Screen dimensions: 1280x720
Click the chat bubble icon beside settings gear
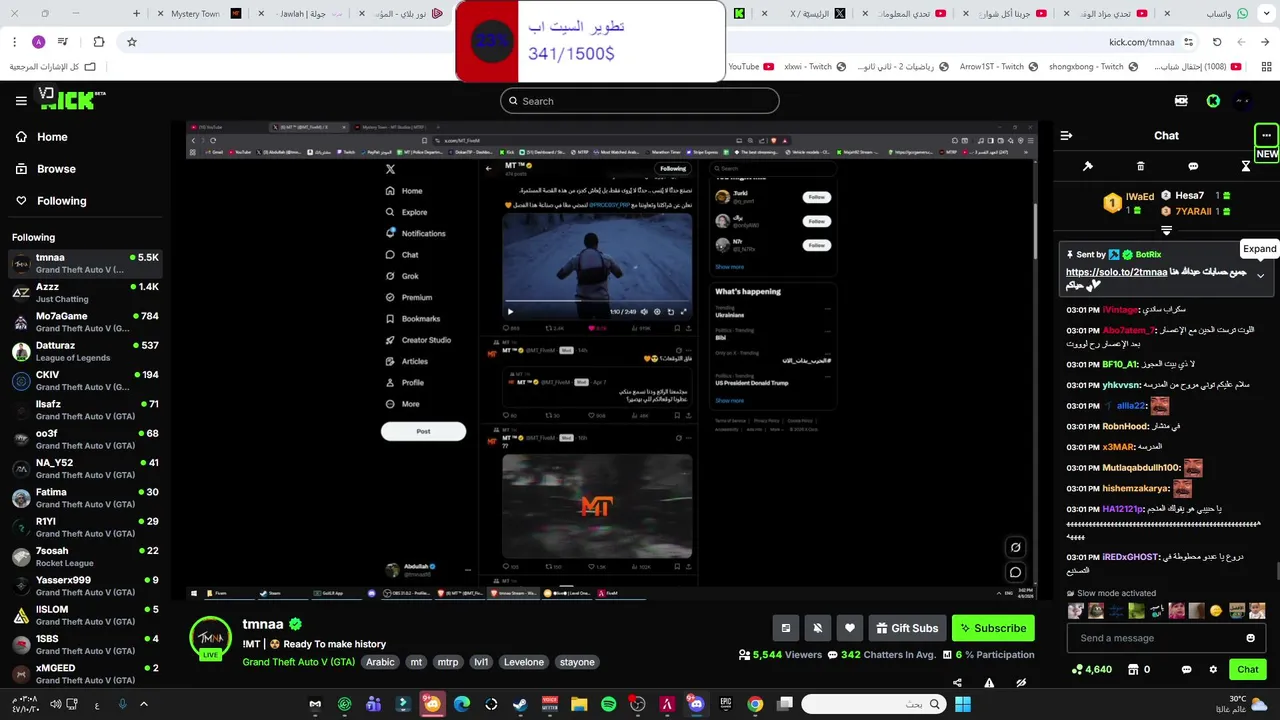point(1187,669)
